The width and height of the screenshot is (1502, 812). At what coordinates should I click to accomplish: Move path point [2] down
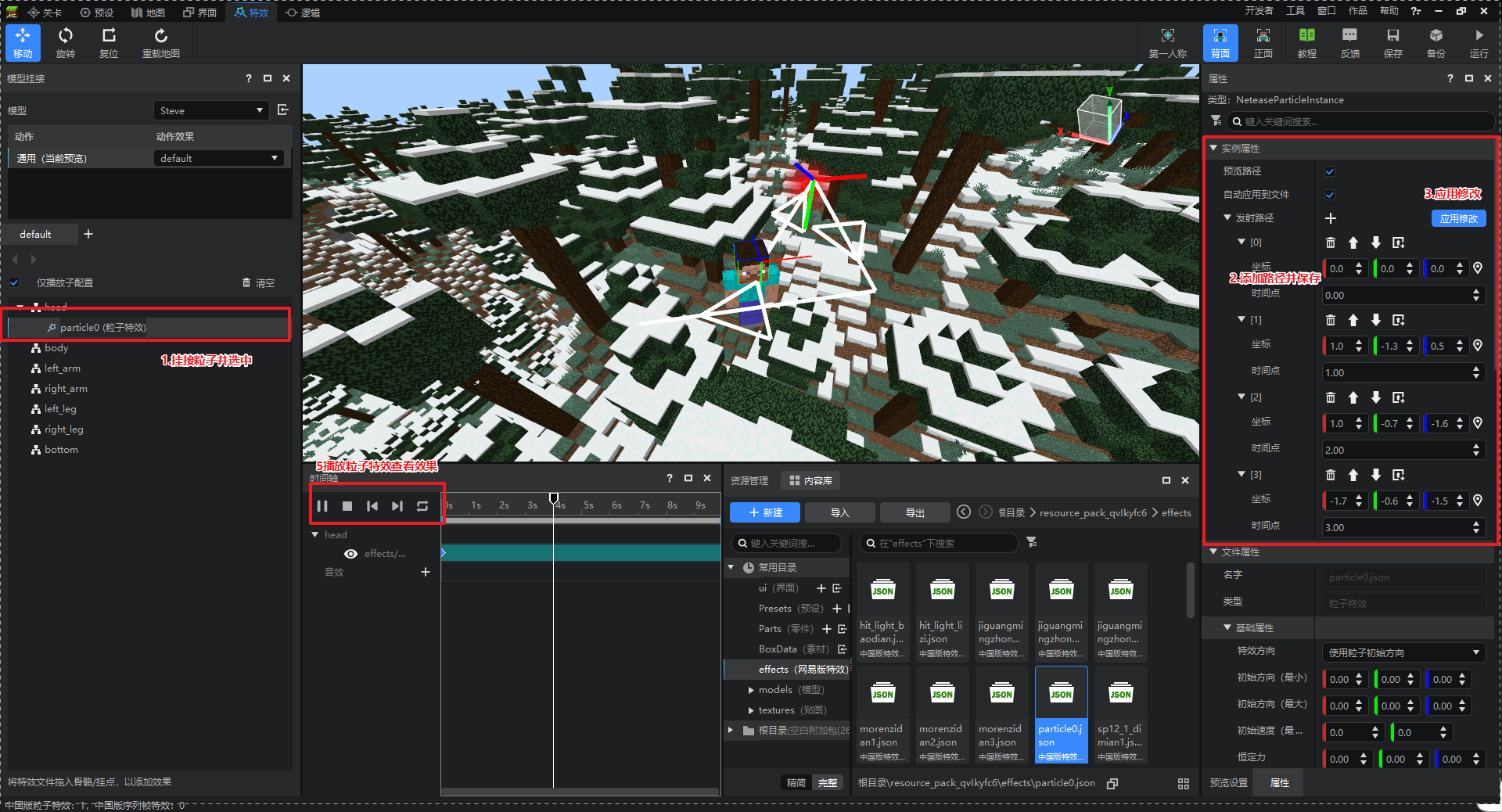1376,397
